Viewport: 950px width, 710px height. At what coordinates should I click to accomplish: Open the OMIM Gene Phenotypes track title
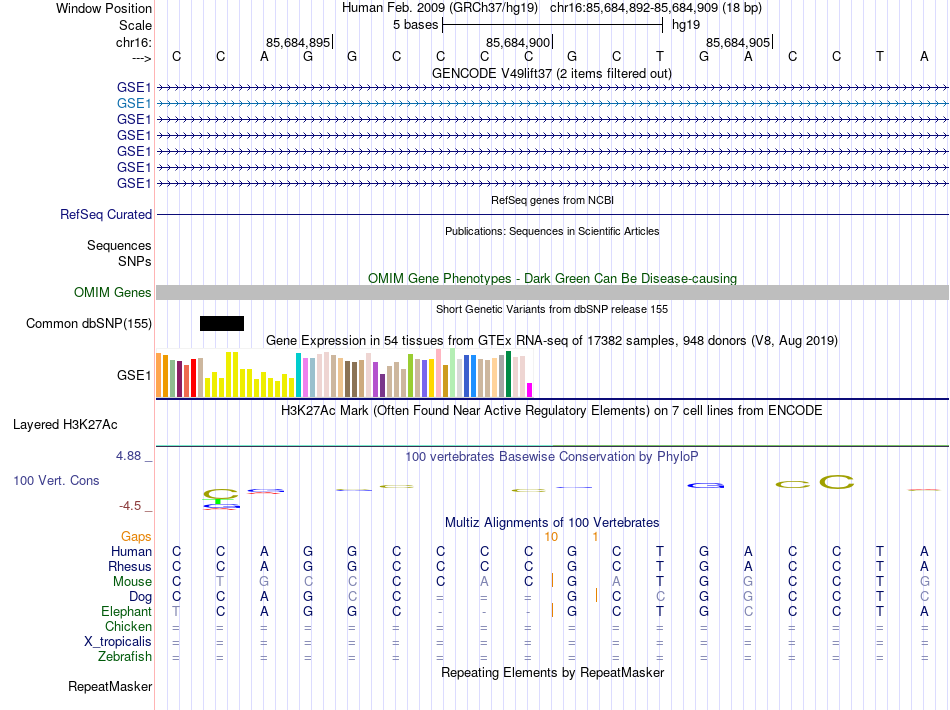click(x=553, y=279)
